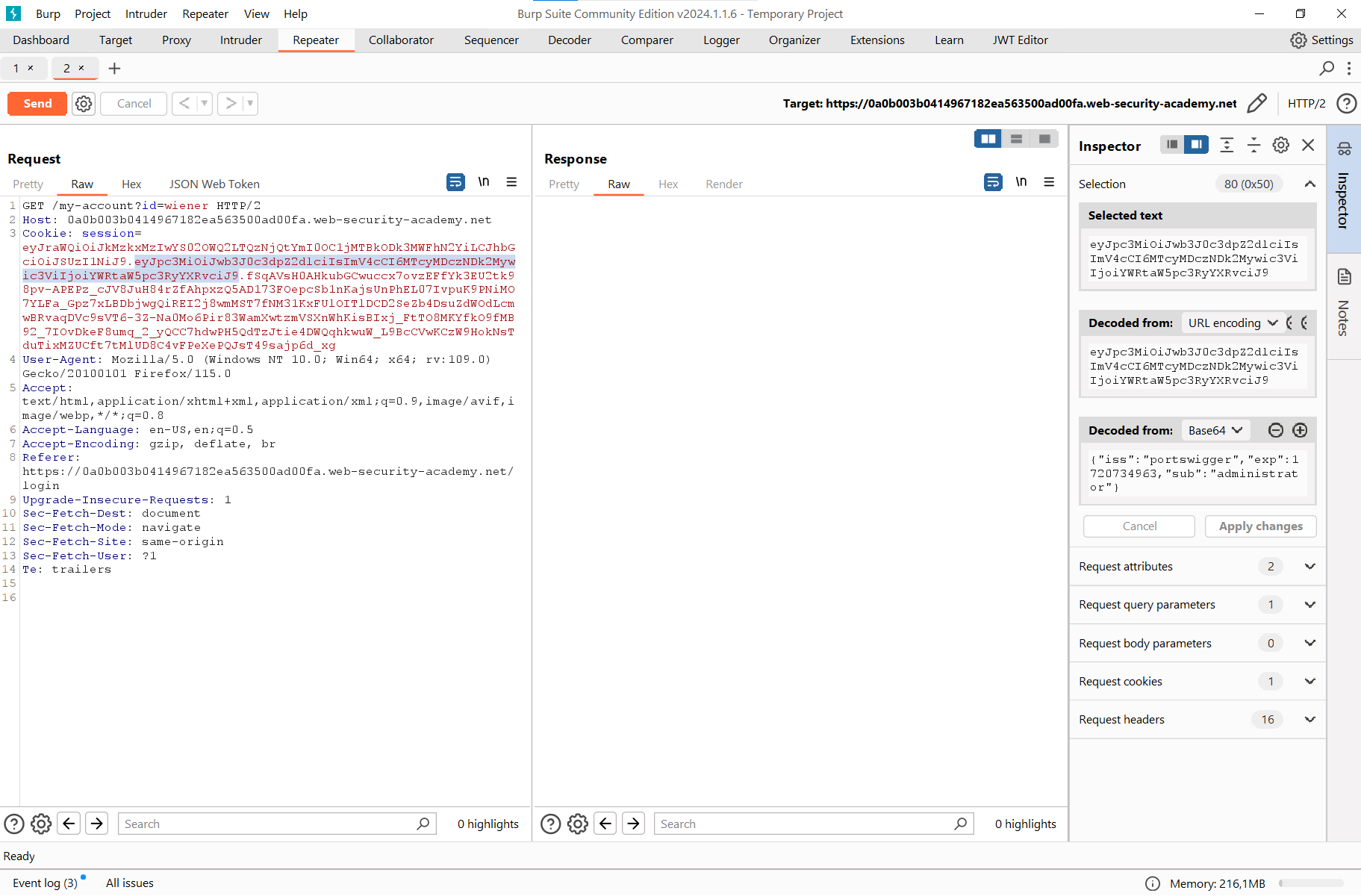1361x896 pixels.
Task: Go to previous match in Request search
Action: tap(69, 824)
